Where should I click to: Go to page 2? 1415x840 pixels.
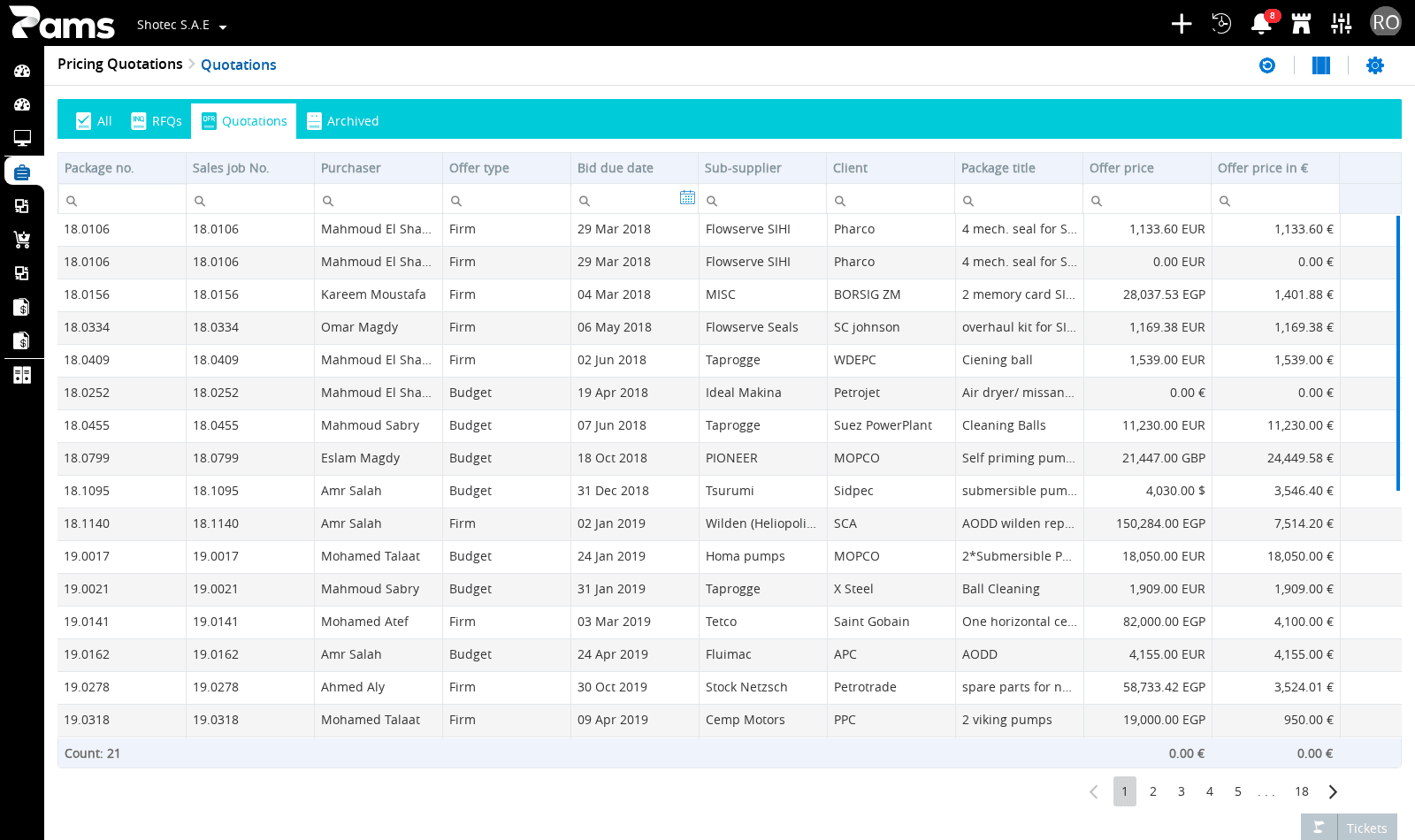pos(1153,791)
